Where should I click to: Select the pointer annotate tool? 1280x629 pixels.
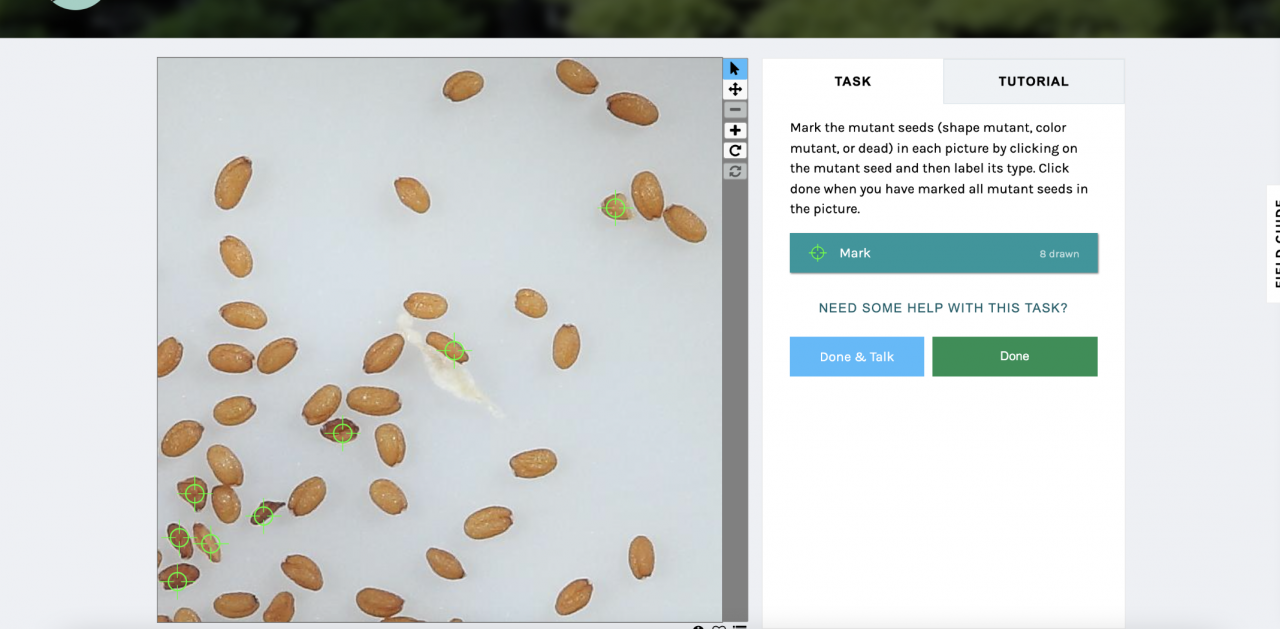(x=735, y=69)
